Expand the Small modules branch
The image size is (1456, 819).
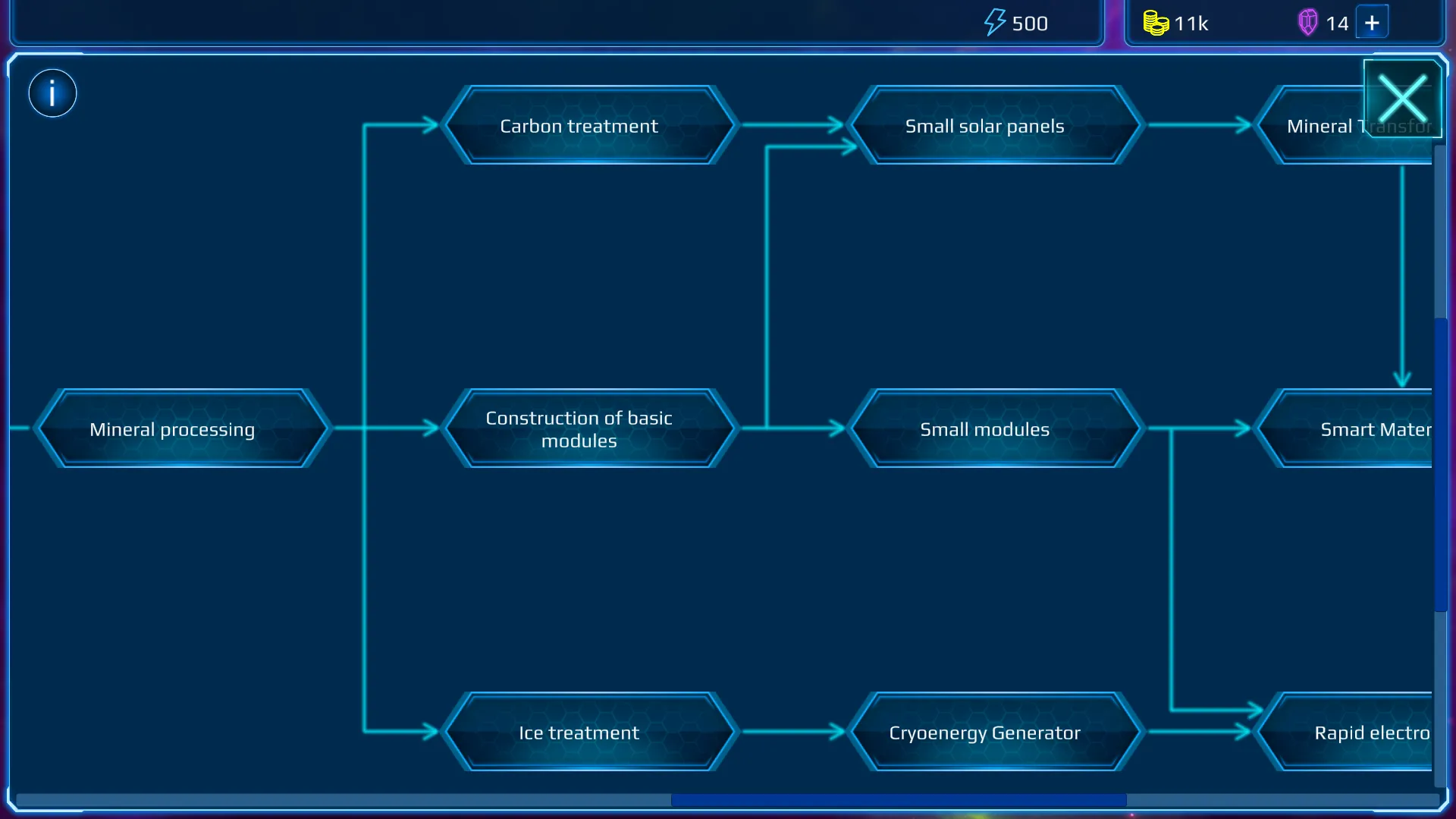click(984, 429)
